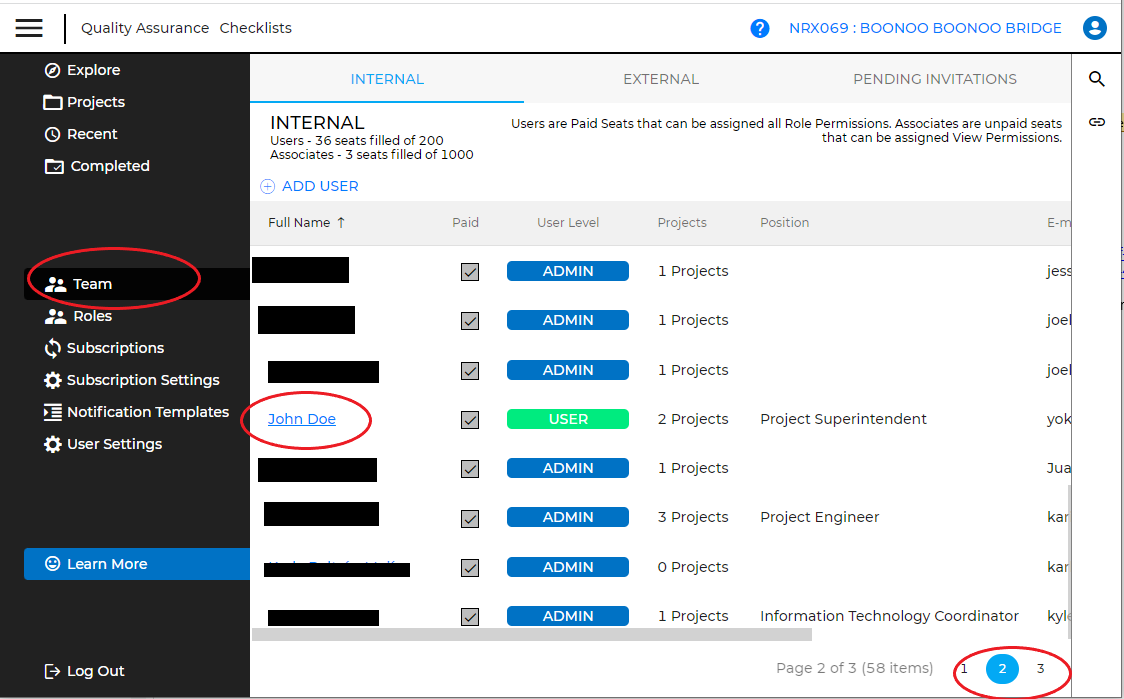
Task: Go to page 3 in pagination
Action: click(1040, 668)
